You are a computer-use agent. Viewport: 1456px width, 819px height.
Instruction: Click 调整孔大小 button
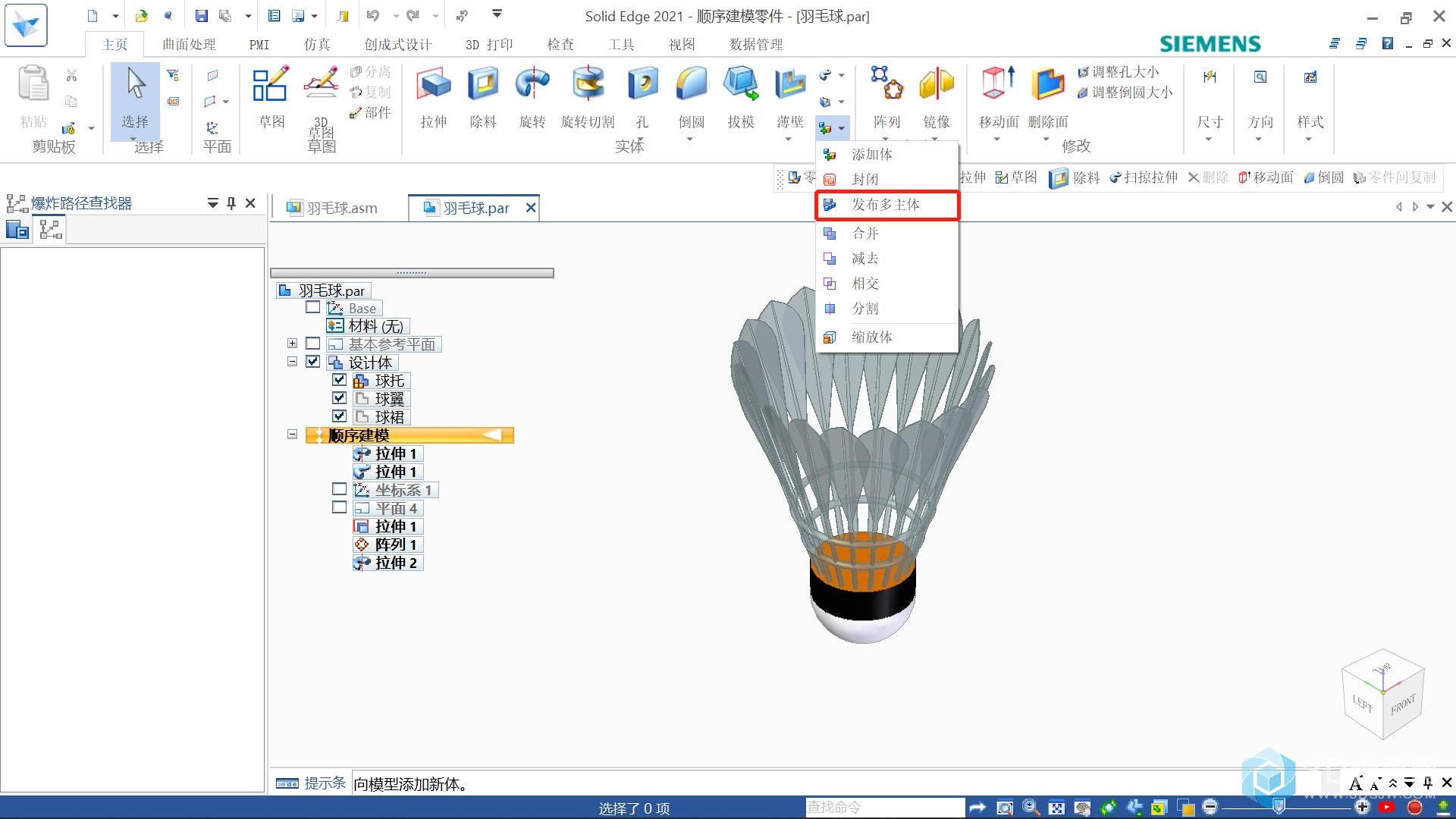click(x=1118, y=72)
